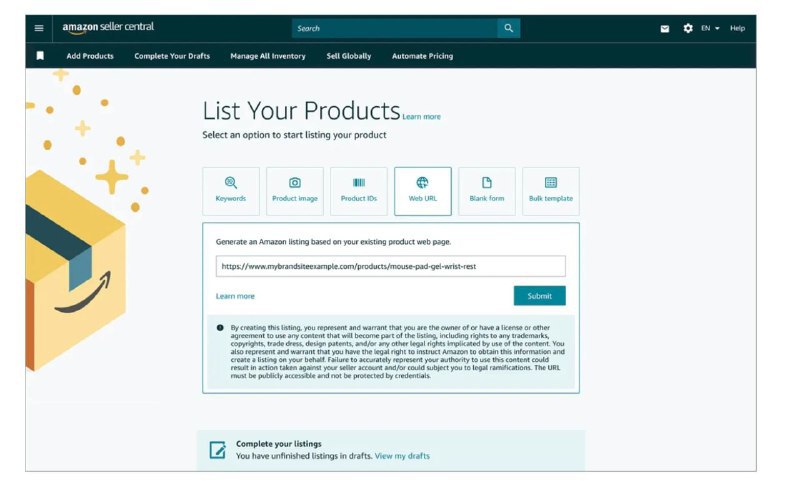Viewport: 800px width, 500px height.
Task: Select the Product IDs barcode option
Action: coord(359,191)
